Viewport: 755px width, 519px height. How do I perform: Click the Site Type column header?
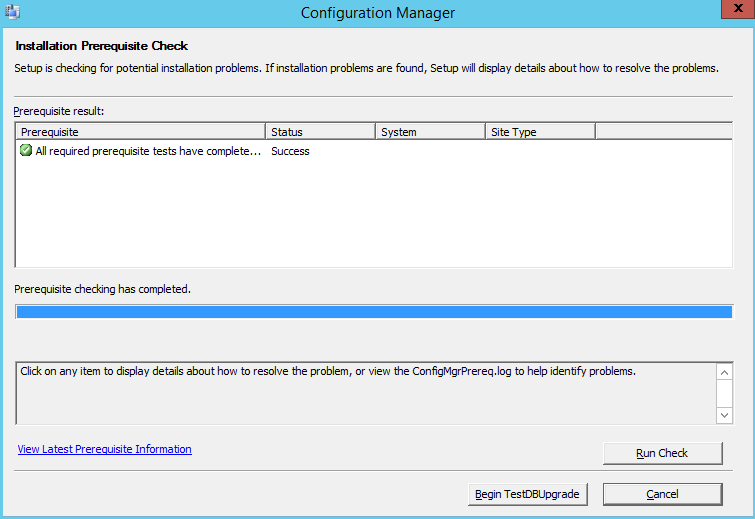pyautogui.click(x=540, y=132)
